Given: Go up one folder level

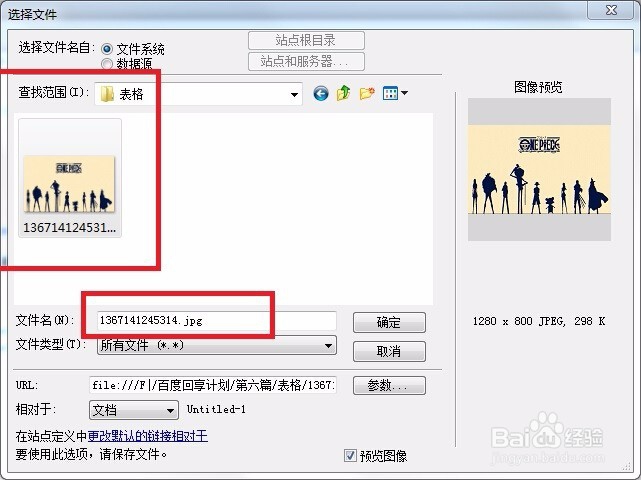Looking at the screenshot, I should click(343, 93).
